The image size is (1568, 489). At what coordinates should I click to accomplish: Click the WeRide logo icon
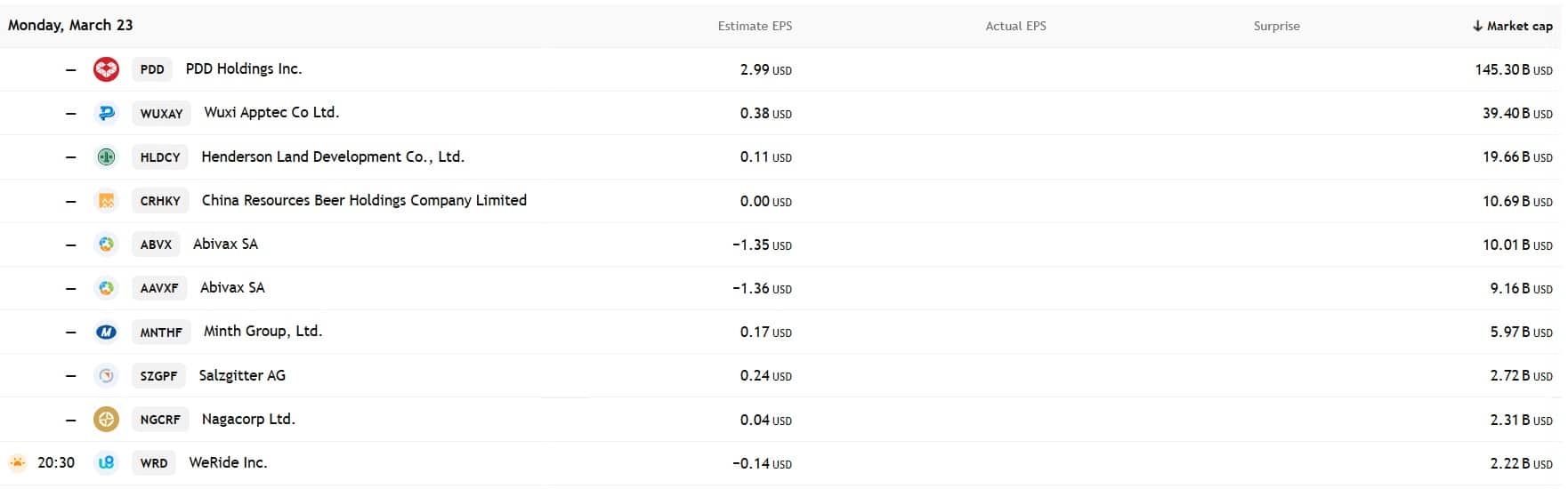tap(106, 463)
